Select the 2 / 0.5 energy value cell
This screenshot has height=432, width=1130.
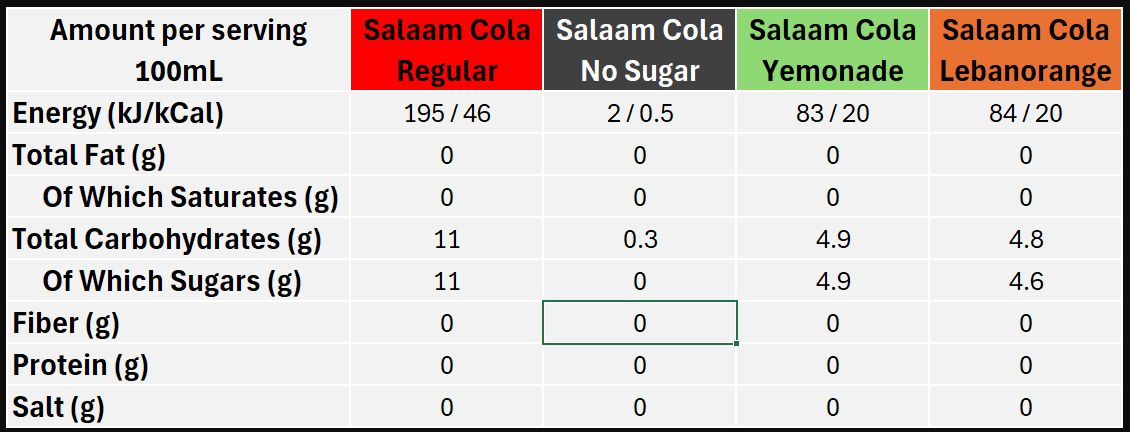click(x=639, y=114)
